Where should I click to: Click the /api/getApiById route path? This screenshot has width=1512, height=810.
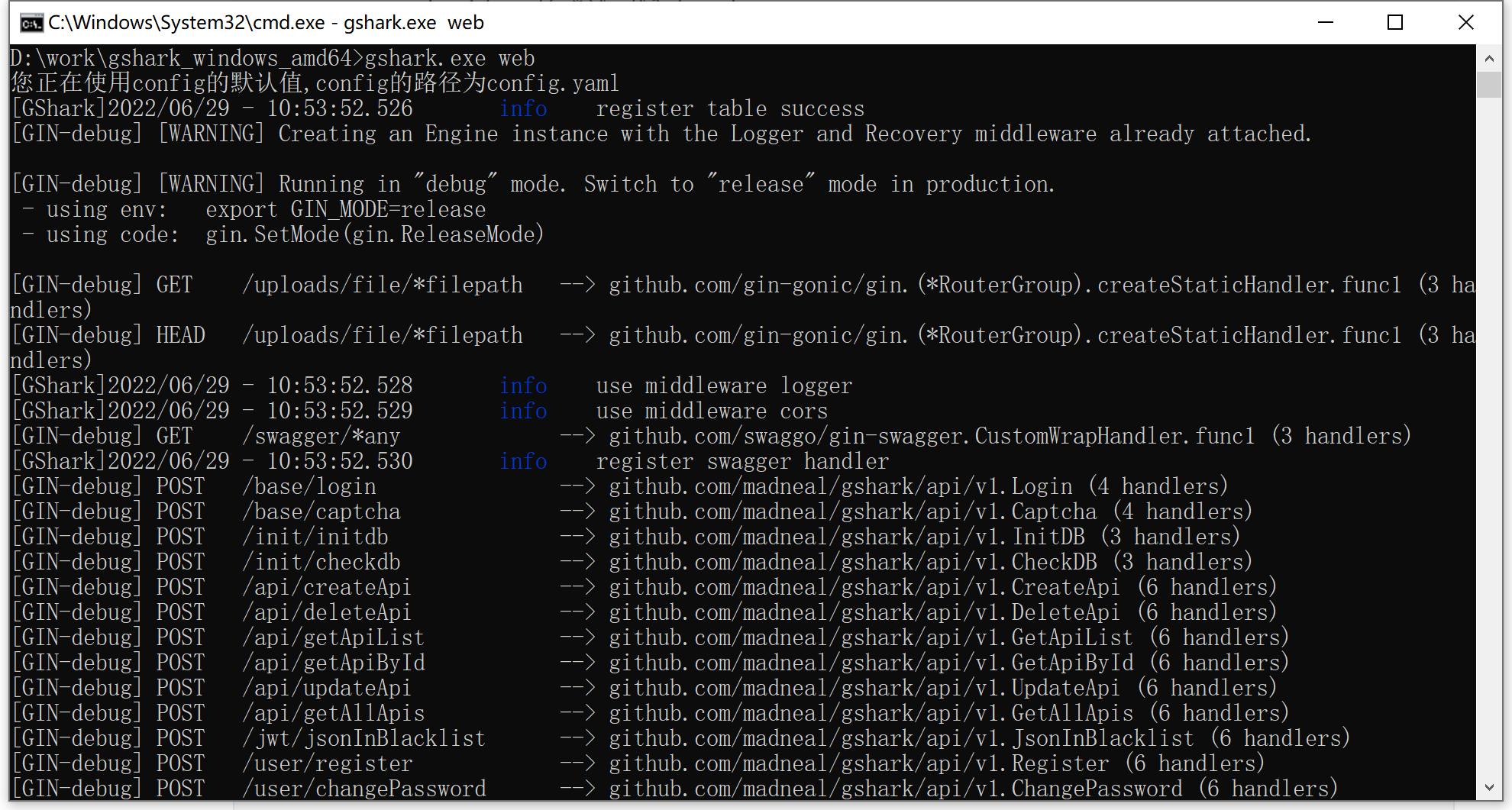334,663
